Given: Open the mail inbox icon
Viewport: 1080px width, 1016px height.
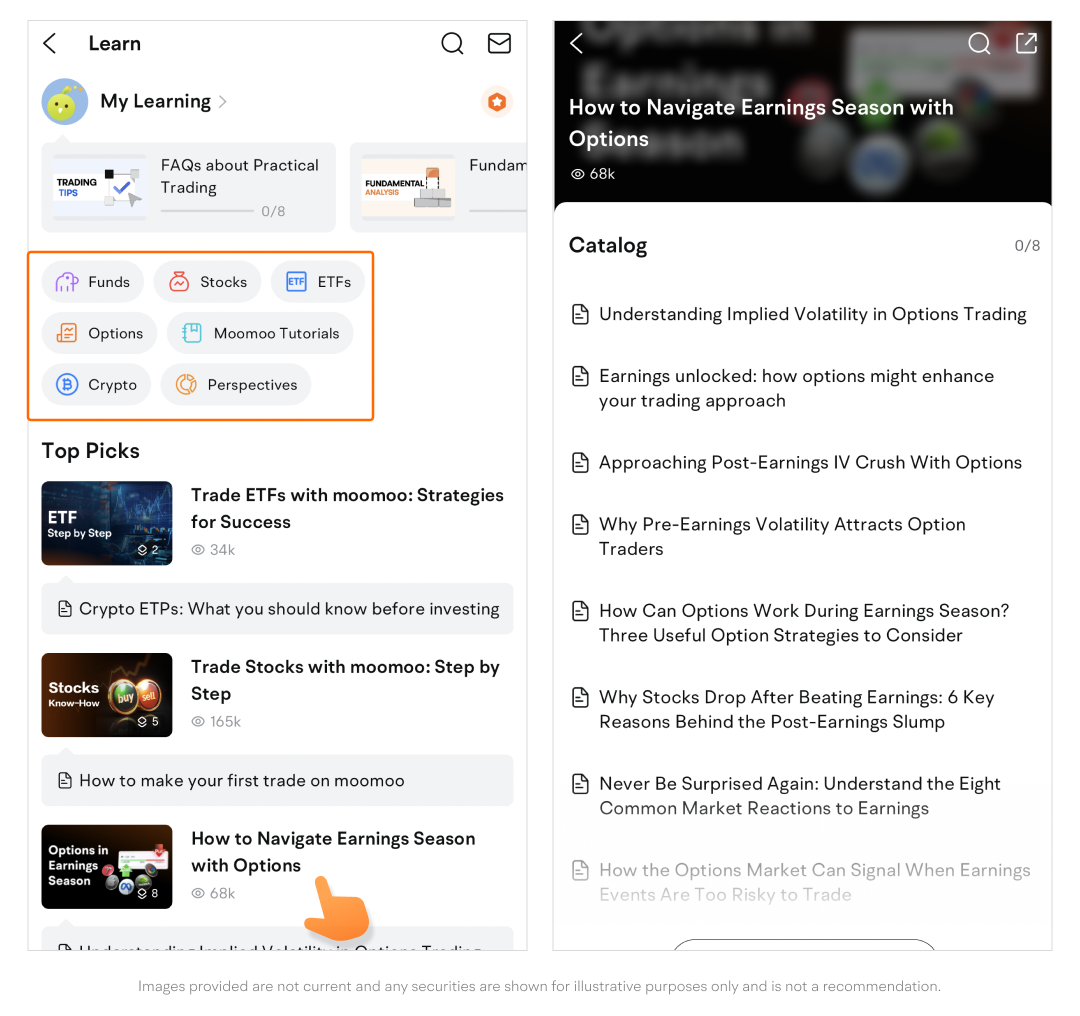Looking at the screenshot, I should tap(499, 43).
